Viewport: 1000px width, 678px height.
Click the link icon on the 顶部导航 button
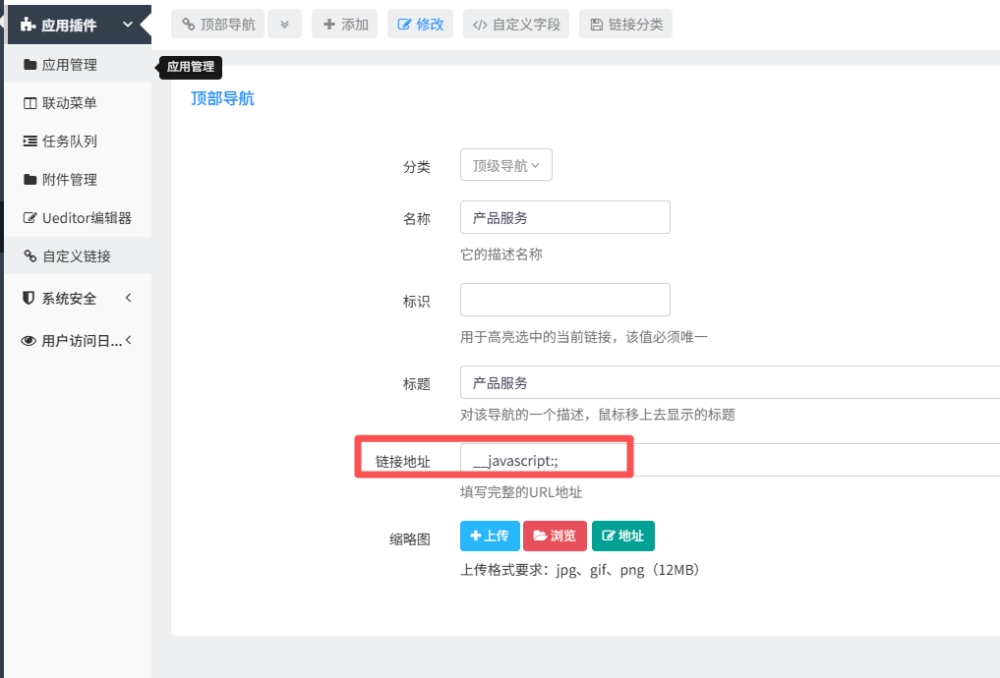coord(188,24)
